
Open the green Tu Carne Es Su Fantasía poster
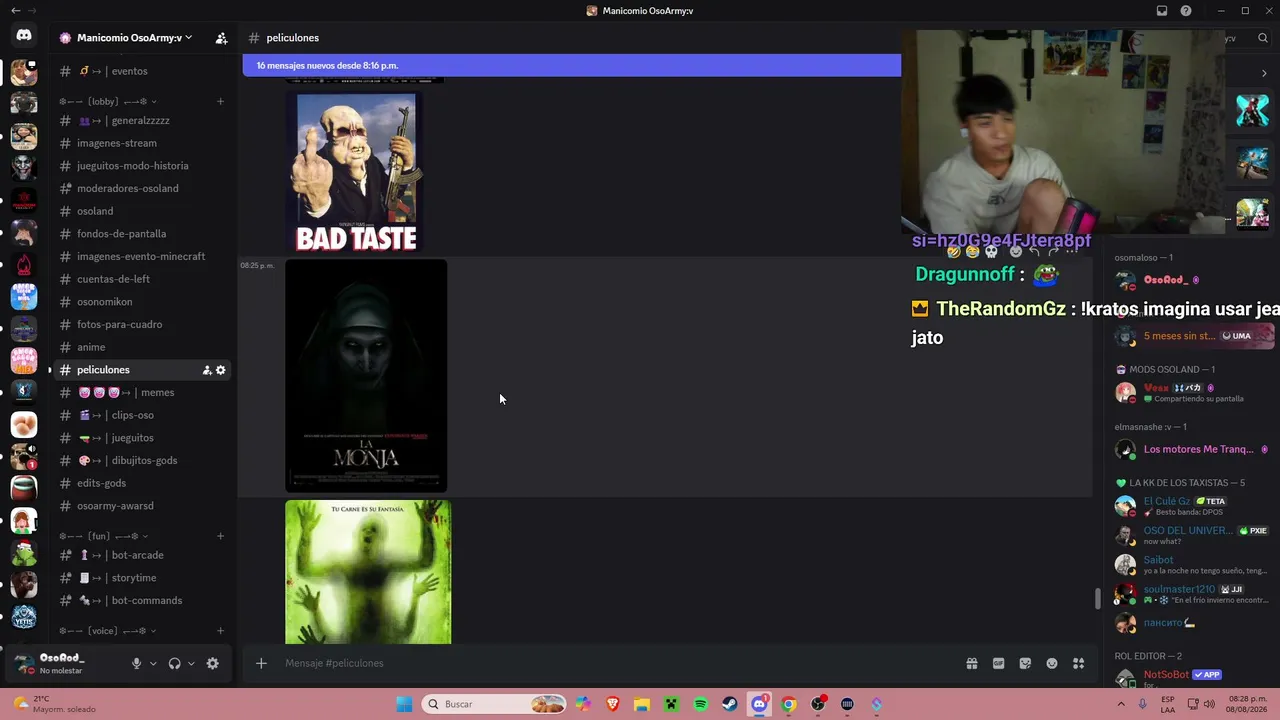368,572
